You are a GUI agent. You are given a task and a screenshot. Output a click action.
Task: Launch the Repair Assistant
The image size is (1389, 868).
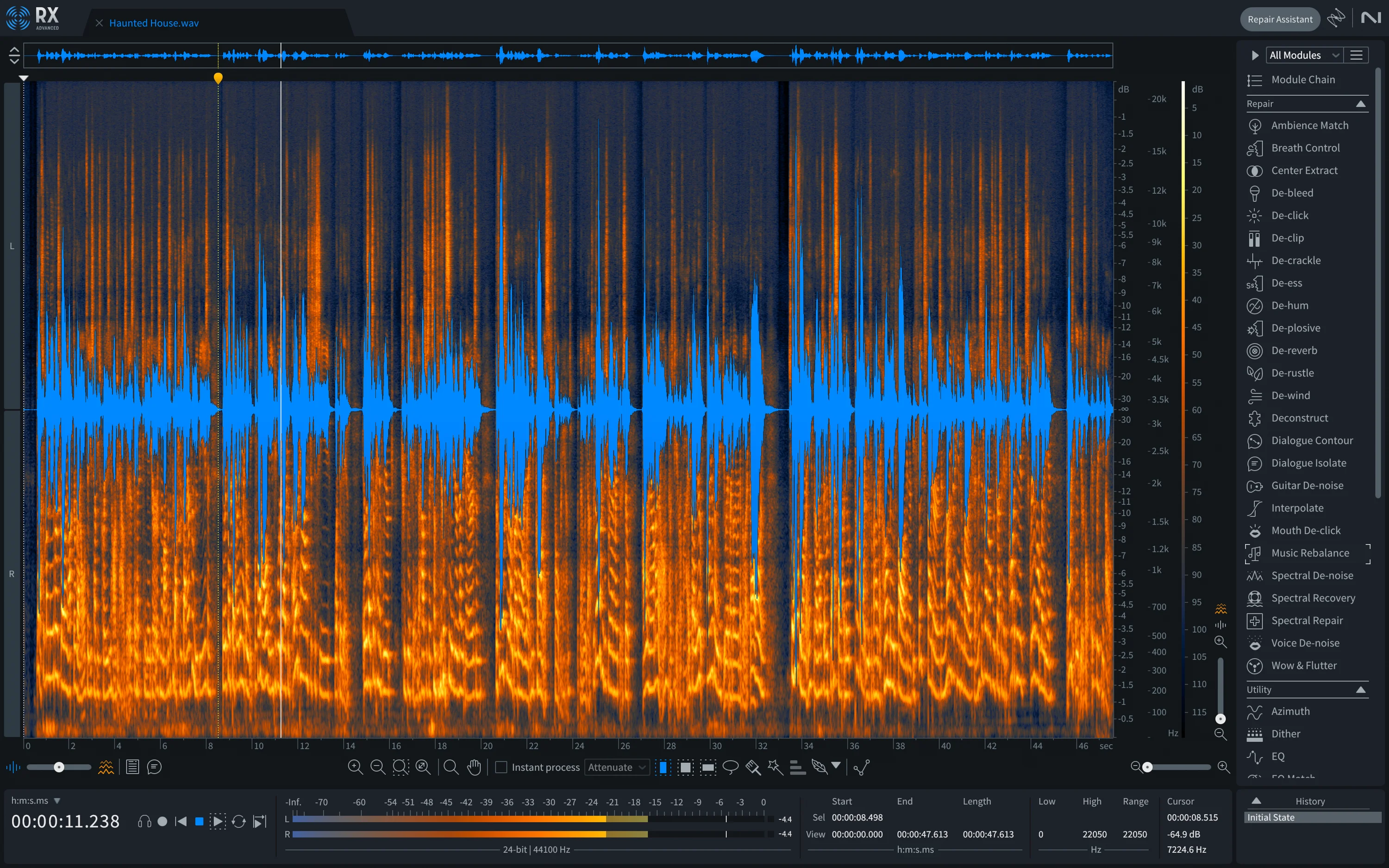1279,19
